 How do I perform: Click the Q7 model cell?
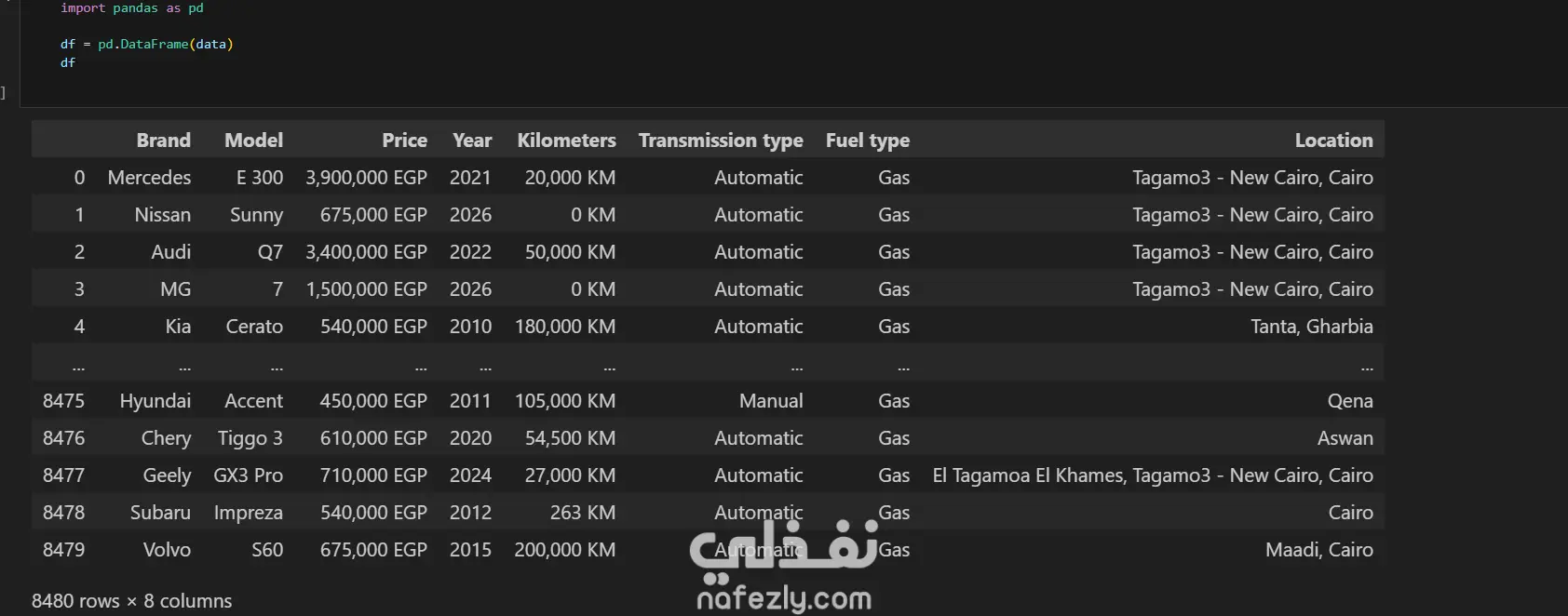click(x=270, y=252)
